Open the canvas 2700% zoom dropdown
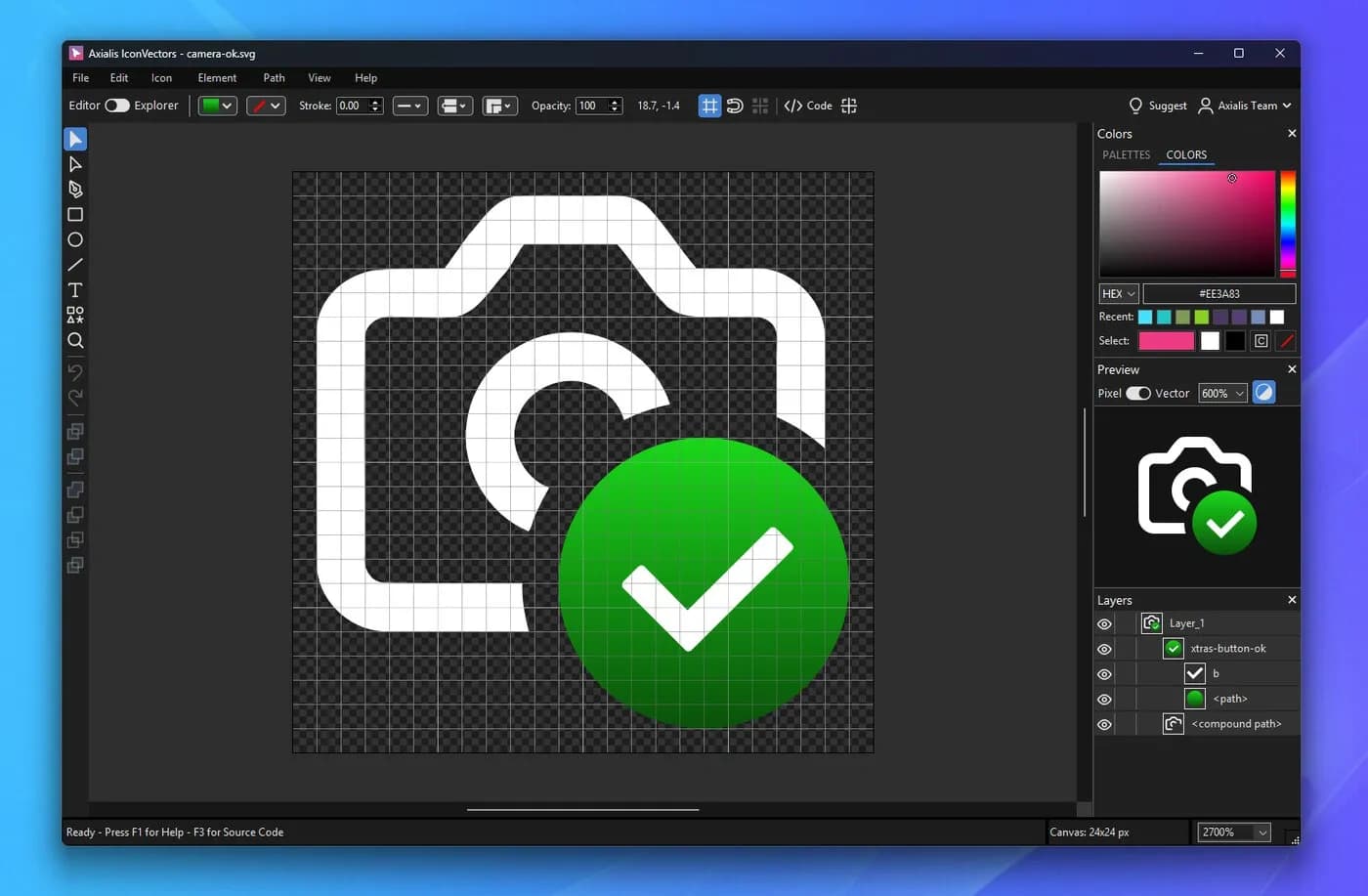The width and height of the screenshot is (1368, 896). click(x=1234, y=832)
